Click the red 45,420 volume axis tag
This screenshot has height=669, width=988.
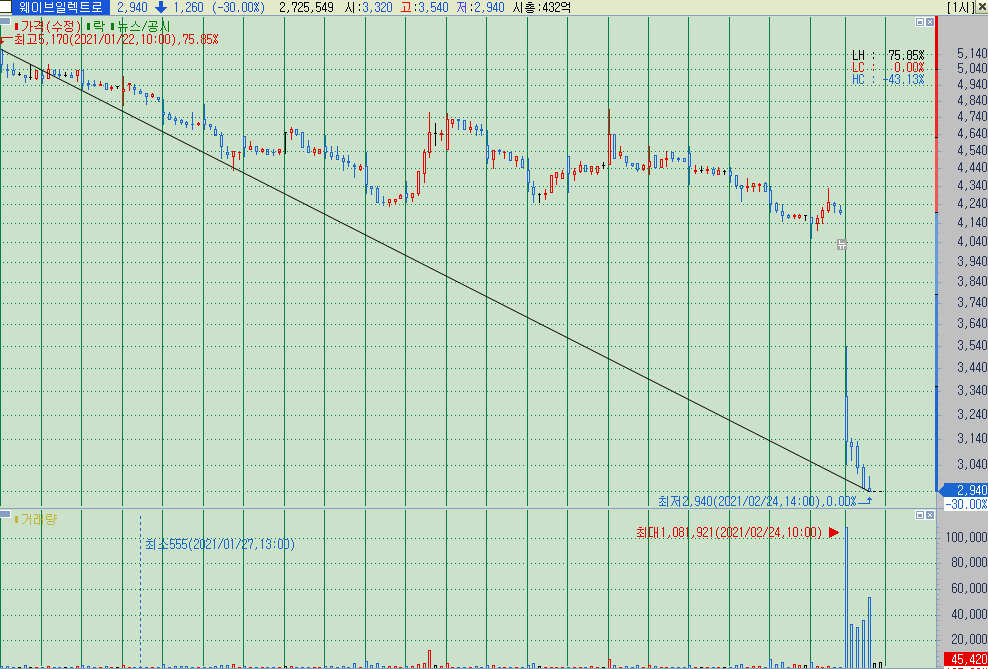pyautogui.click(x=965, y=657)
